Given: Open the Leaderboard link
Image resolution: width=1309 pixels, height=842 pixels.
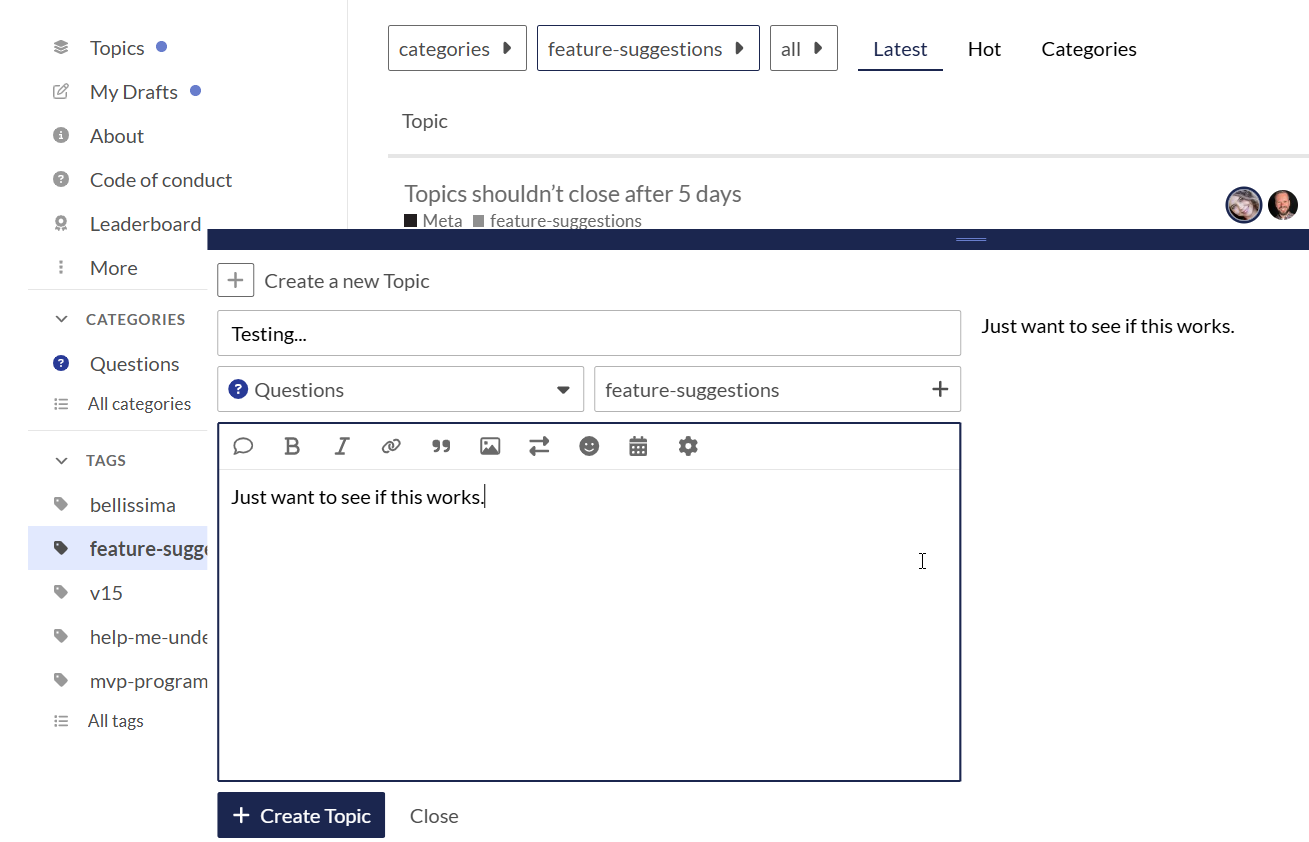Looking at the screenshot, I should [146, 224].
